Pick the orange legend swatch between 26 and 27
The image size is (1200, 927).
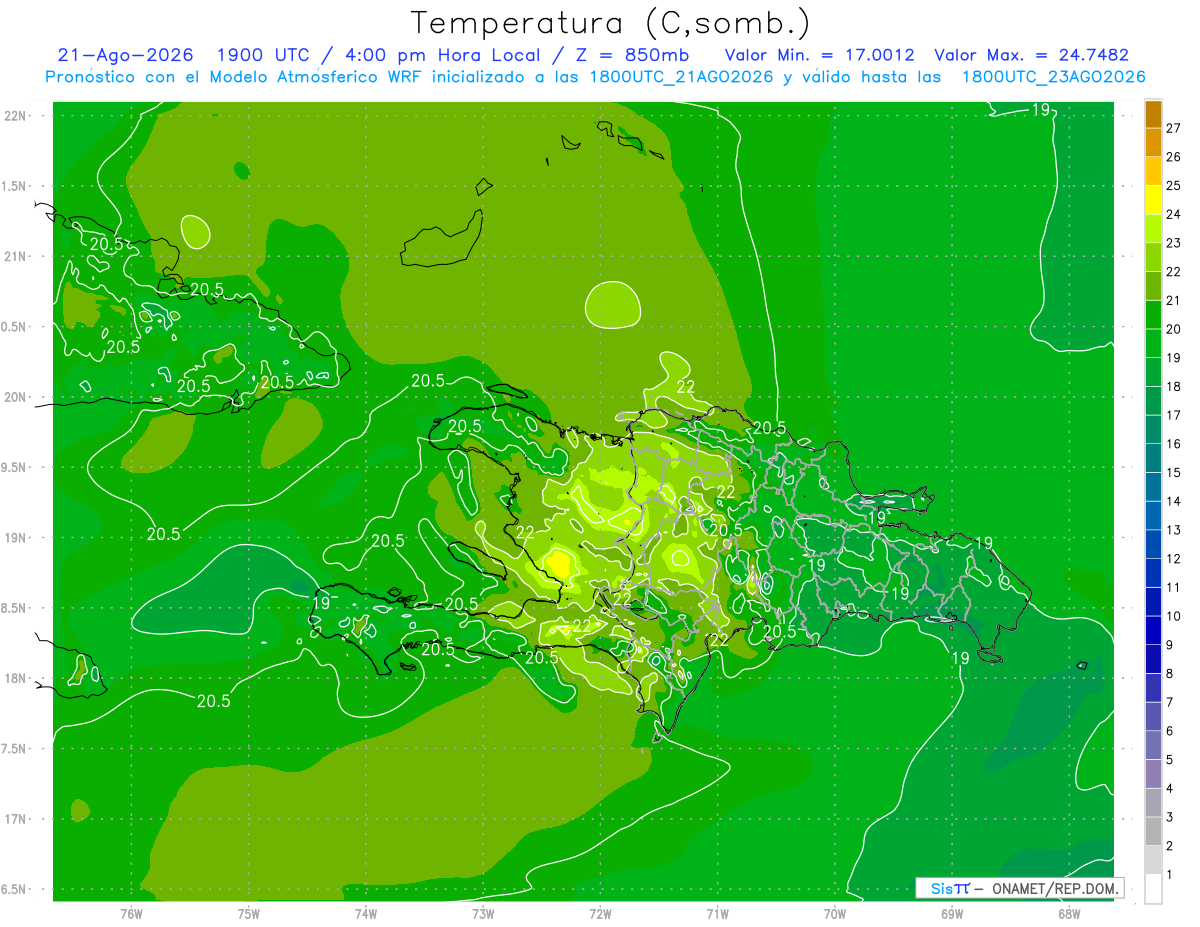click(x=1153, y=143)
